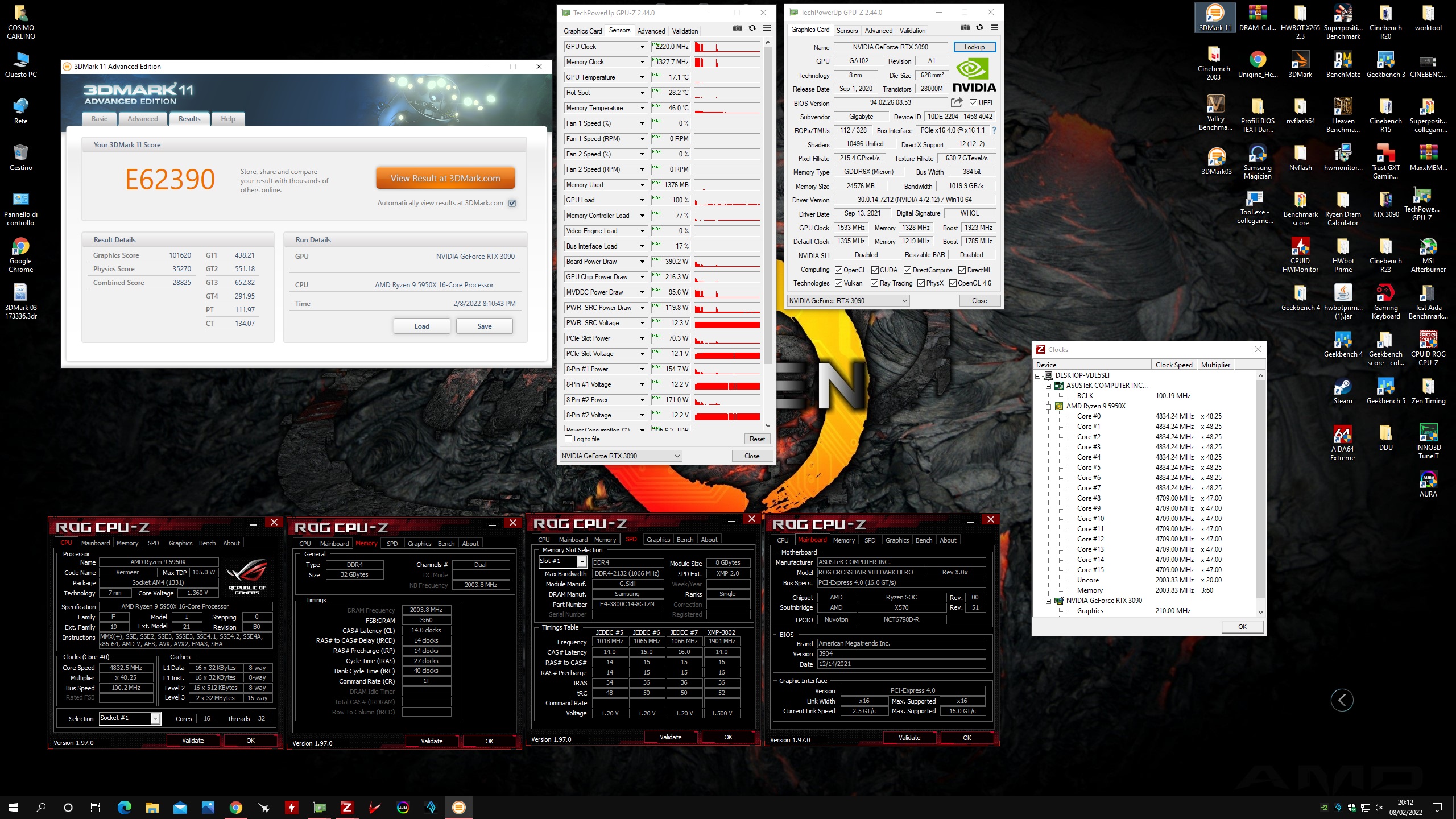Switch to Advanced tab in 3DMark 11
Image resolution: width=1456 pixels, height=819 pixels.
click(x=143, y=119)
